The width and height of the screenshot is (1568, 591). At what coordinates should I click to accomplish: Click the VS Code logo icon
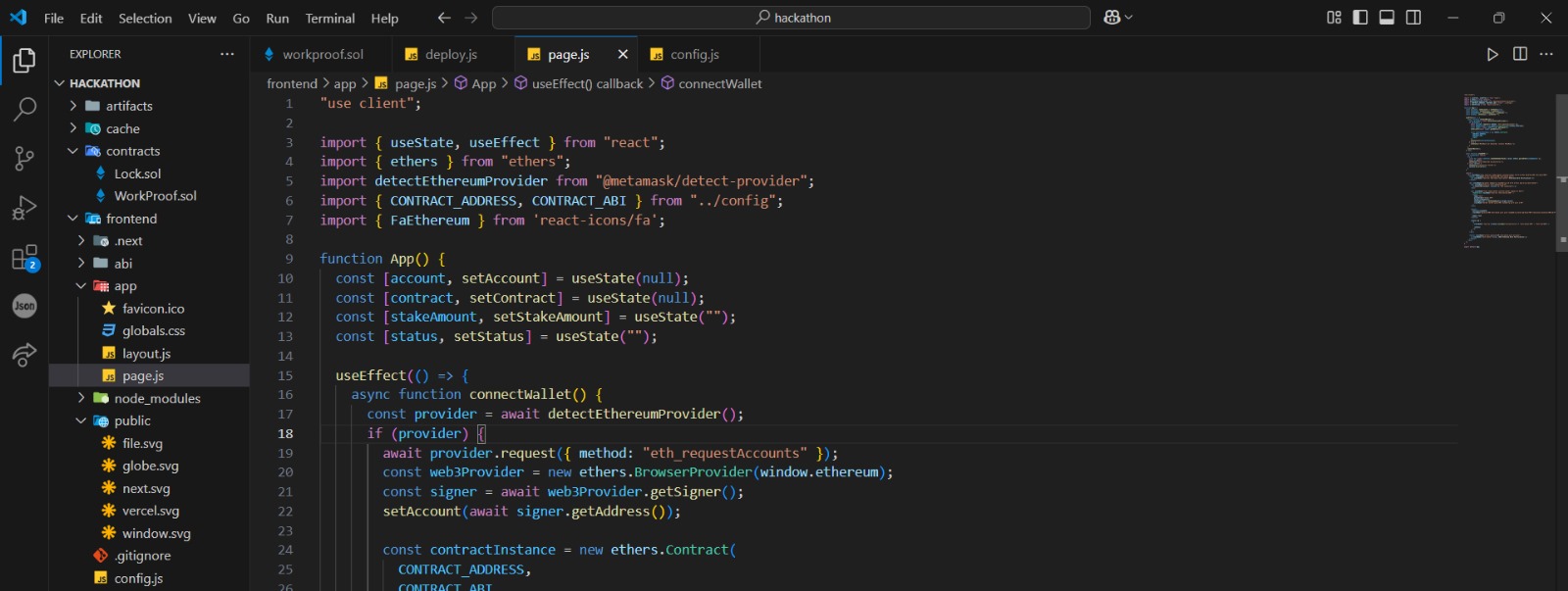click(19, 18)
